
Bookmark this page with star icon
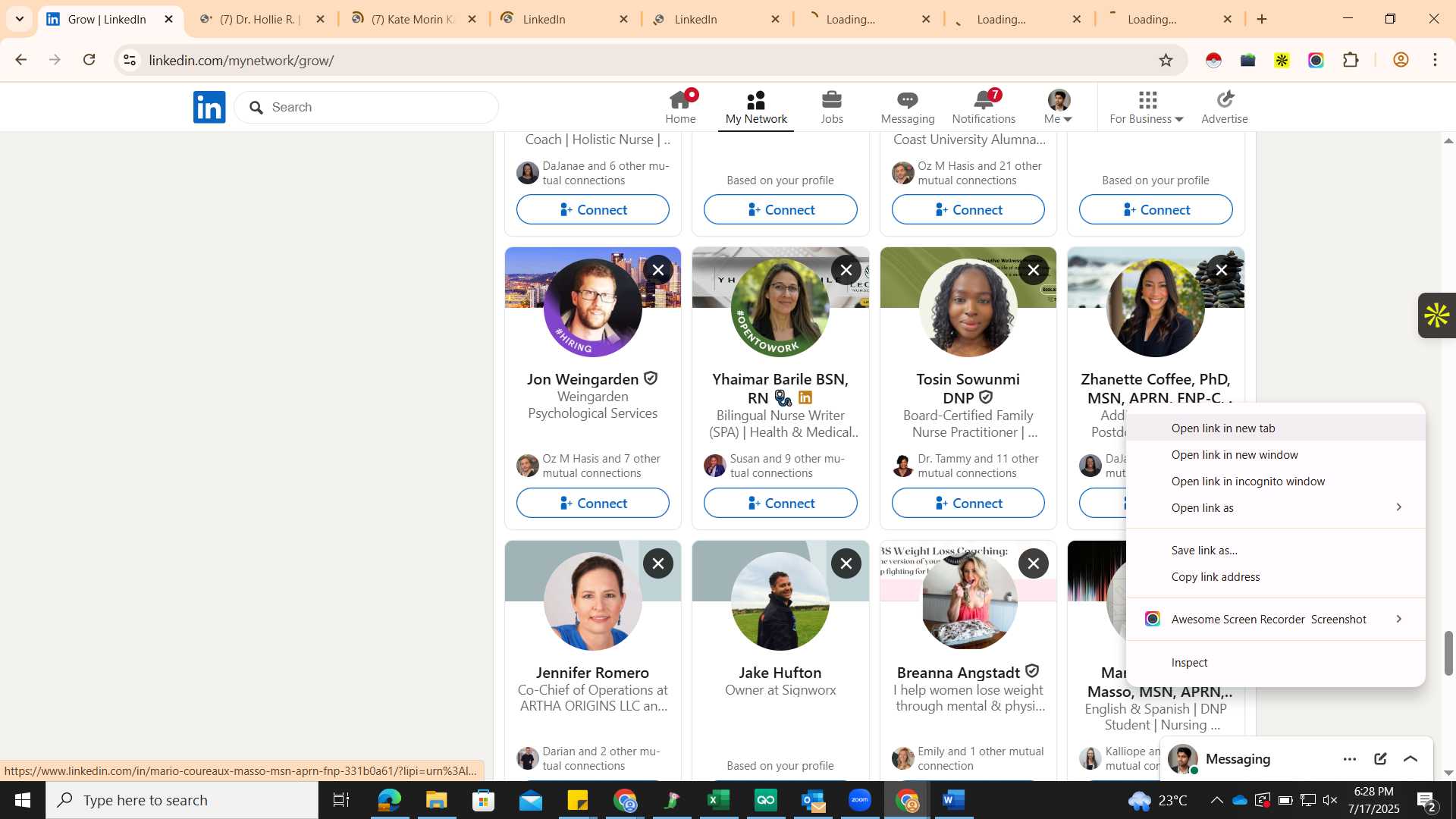point(1166,60)
